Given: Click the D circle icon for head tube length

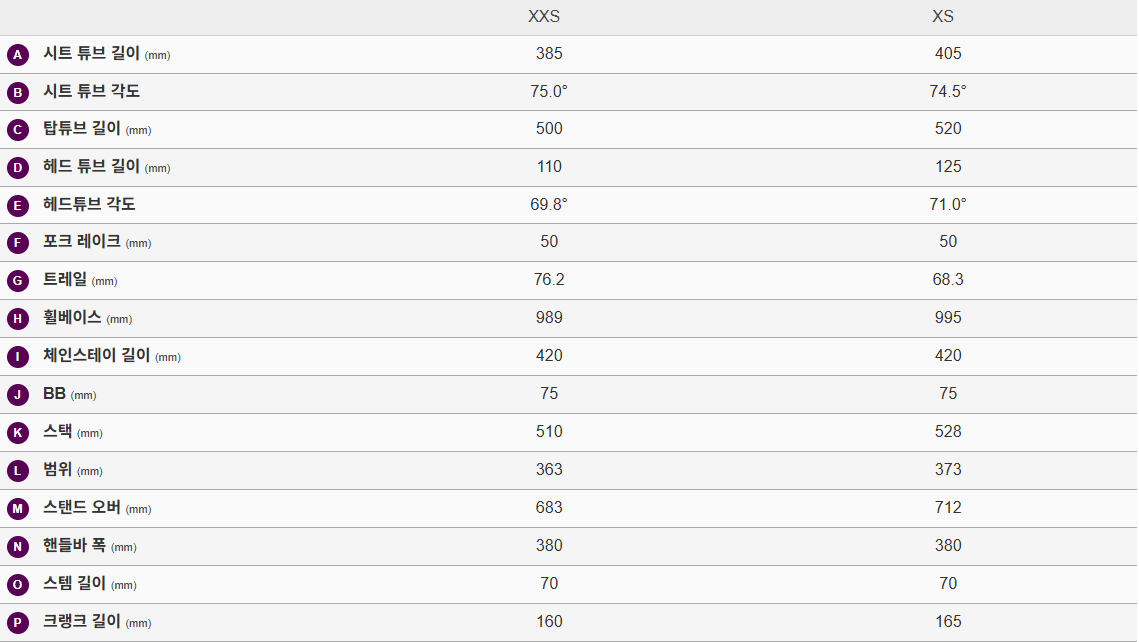Looking at the screenshot, I should click(18, 168).
